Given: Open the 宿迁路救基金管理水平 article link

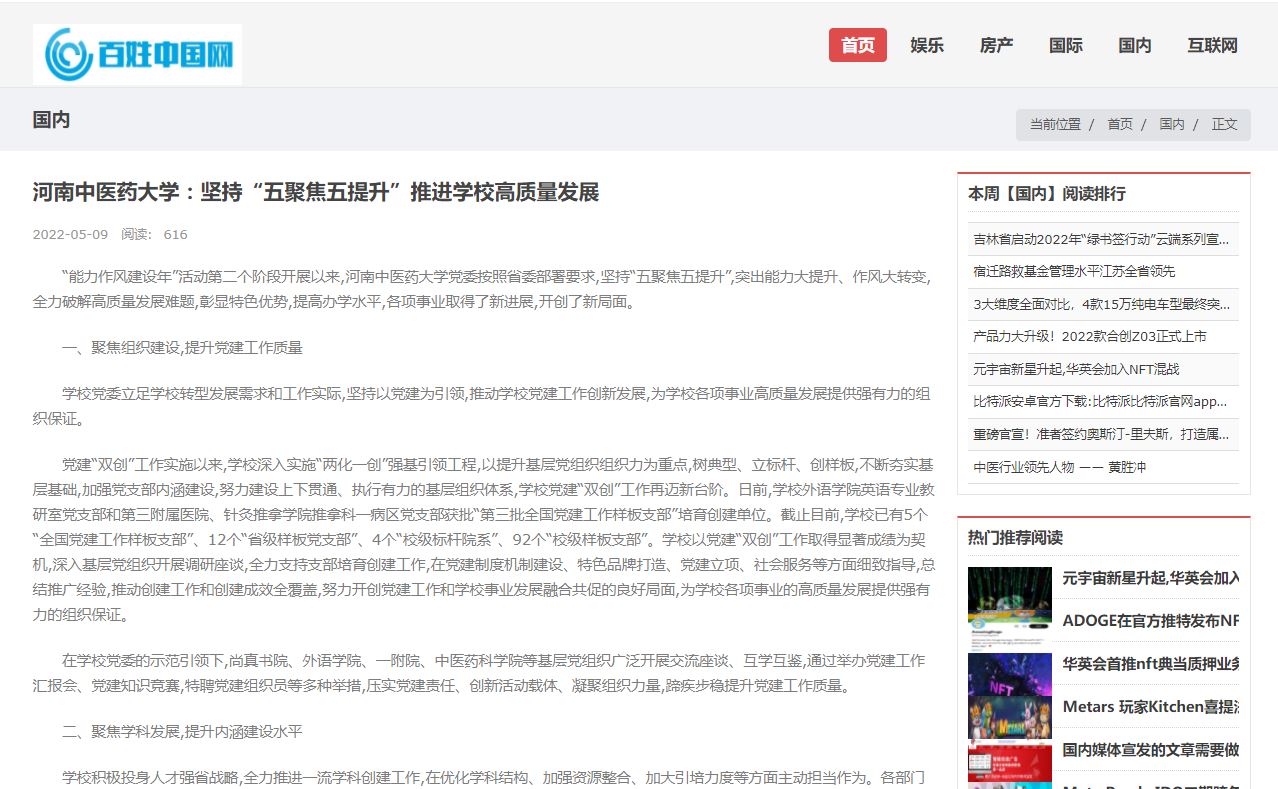Looking at the screenshot, I should 1074,271.
